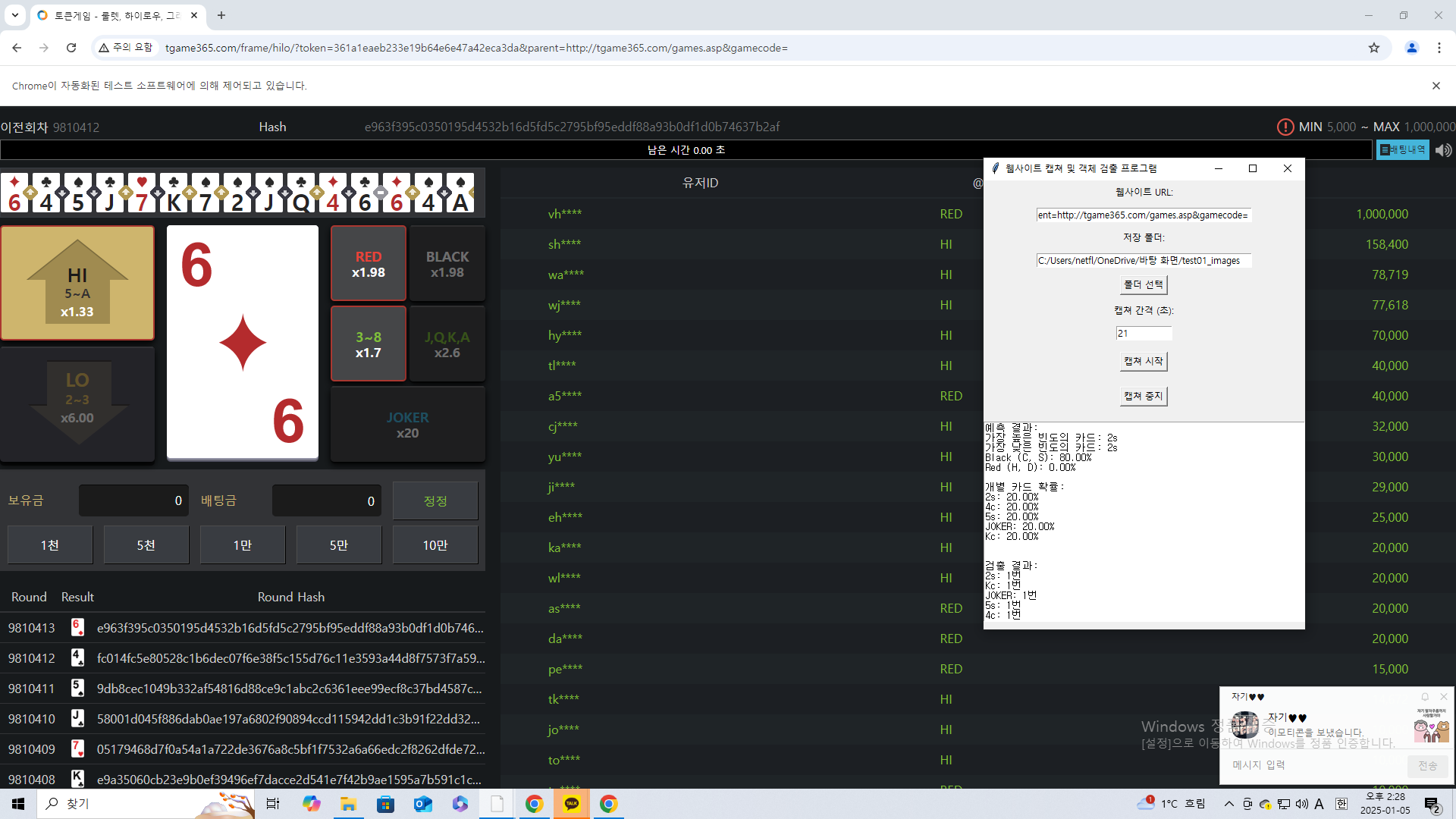Open the Outlook taskbar icon
The image size is (1456, 819).
coord(422,804)
